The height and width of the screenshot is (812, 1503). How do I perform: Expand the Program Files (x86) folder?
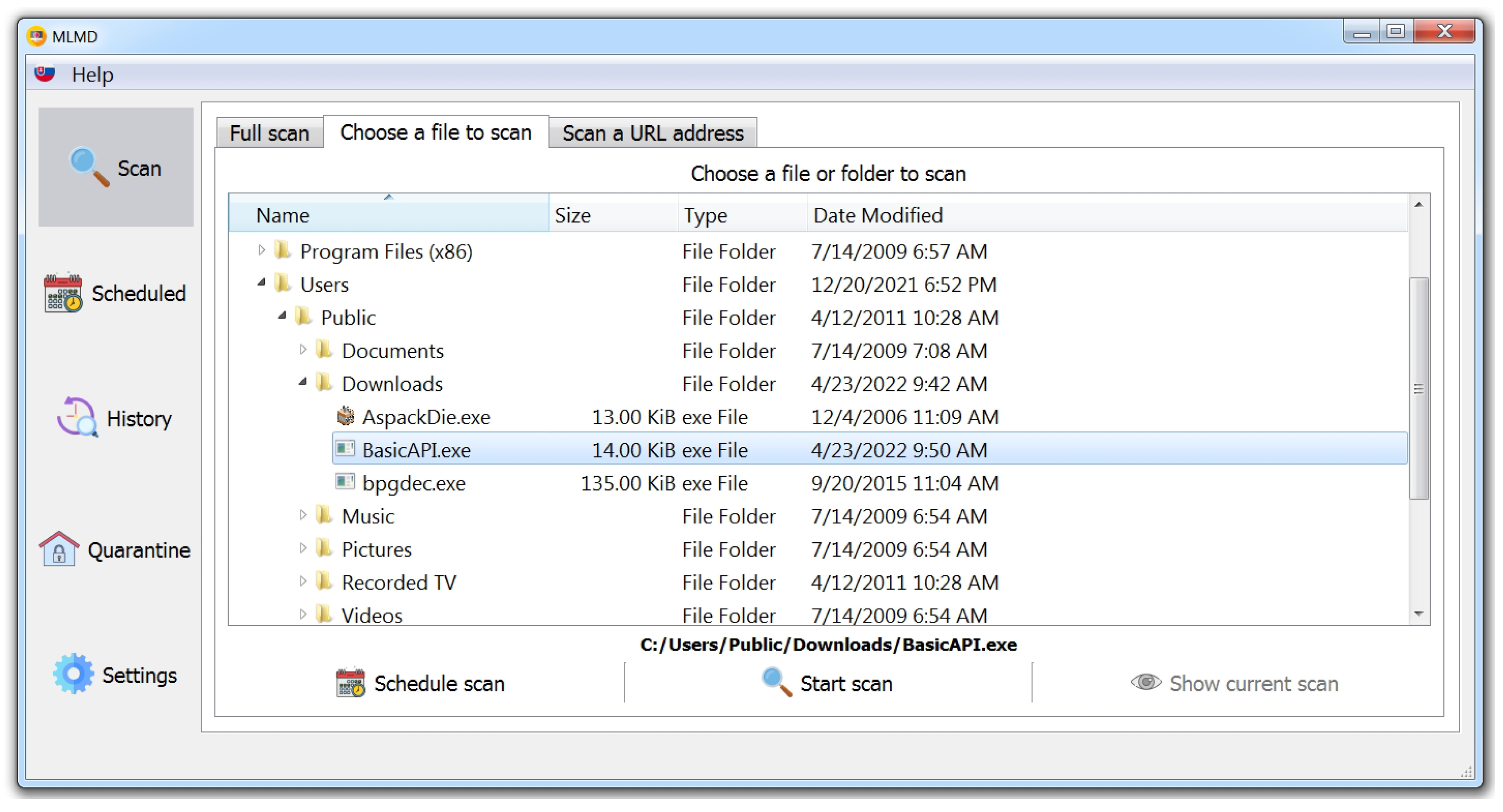pyautogui.click(x=261, y=251)
